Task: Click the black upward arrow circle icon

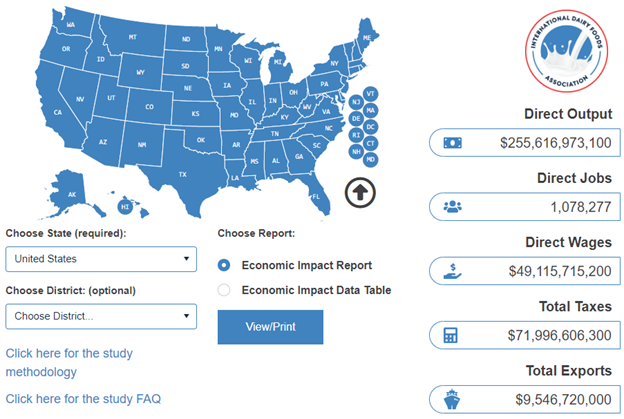Action: point(360,193)
